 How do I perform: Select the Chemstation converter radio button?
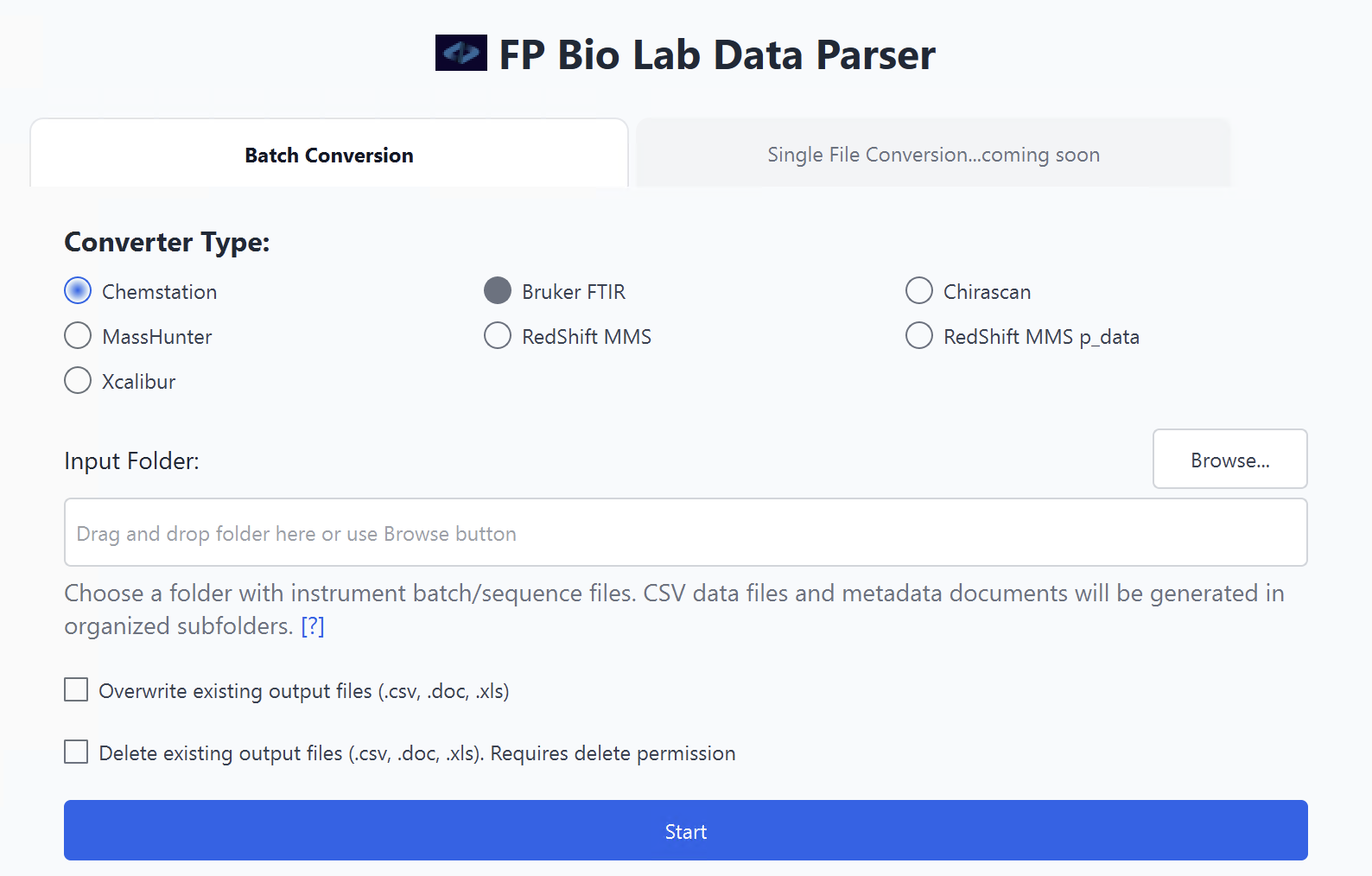pos(78,291)
